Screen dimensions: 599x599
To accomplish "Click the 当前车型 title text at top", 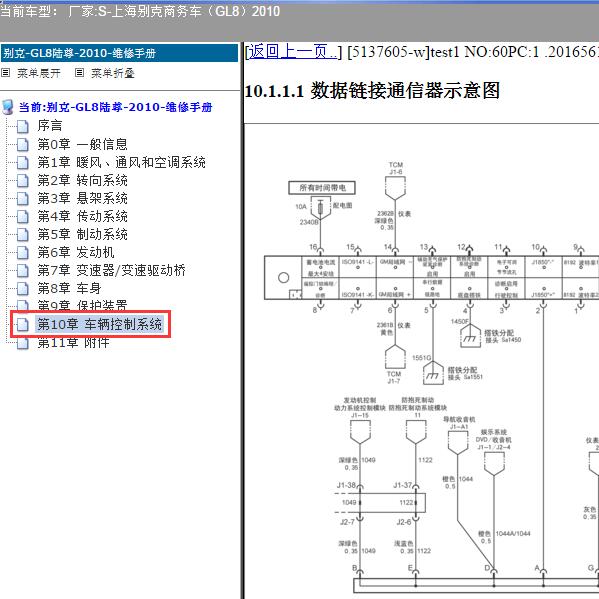I will click(x=140, y=11).
